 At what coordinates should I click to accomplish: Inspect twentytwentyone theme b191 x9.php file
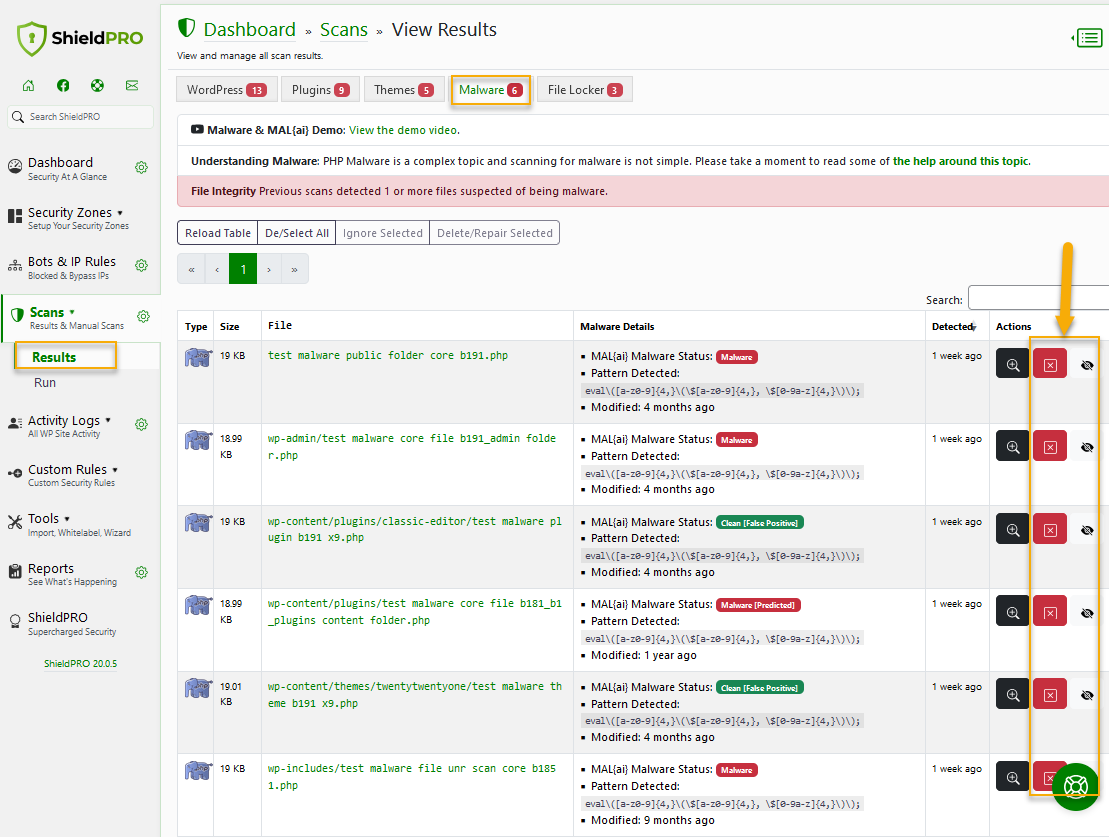coord(1012,695)
